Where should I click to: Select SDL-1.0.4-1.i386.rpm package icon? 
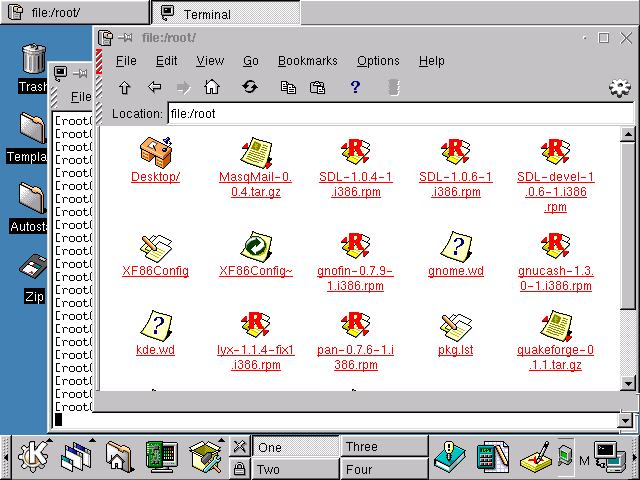click(x=356, y=152)
